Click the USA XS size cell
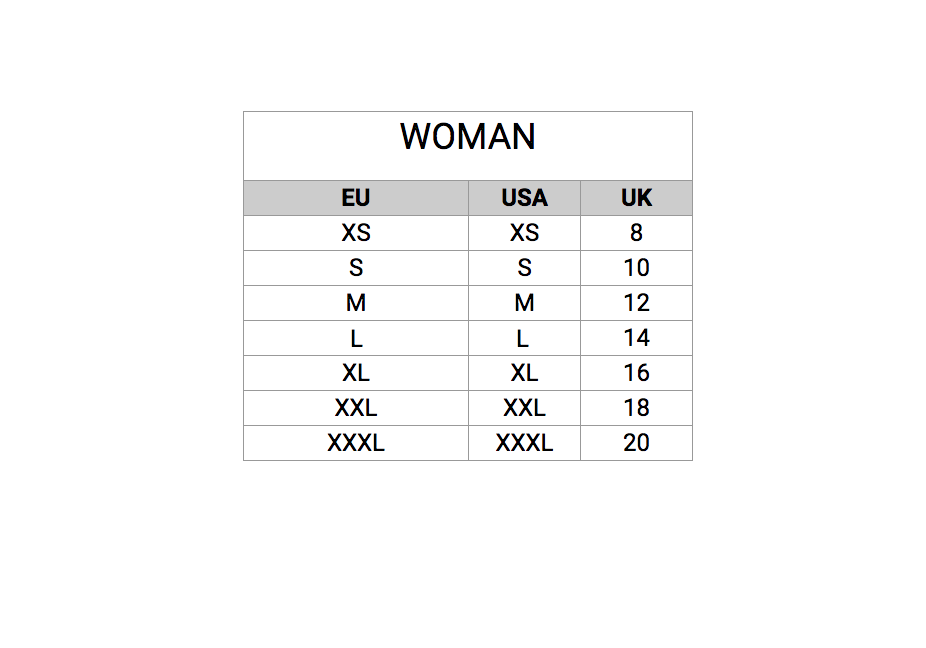The image size is (926, 648). click(524, 233)
